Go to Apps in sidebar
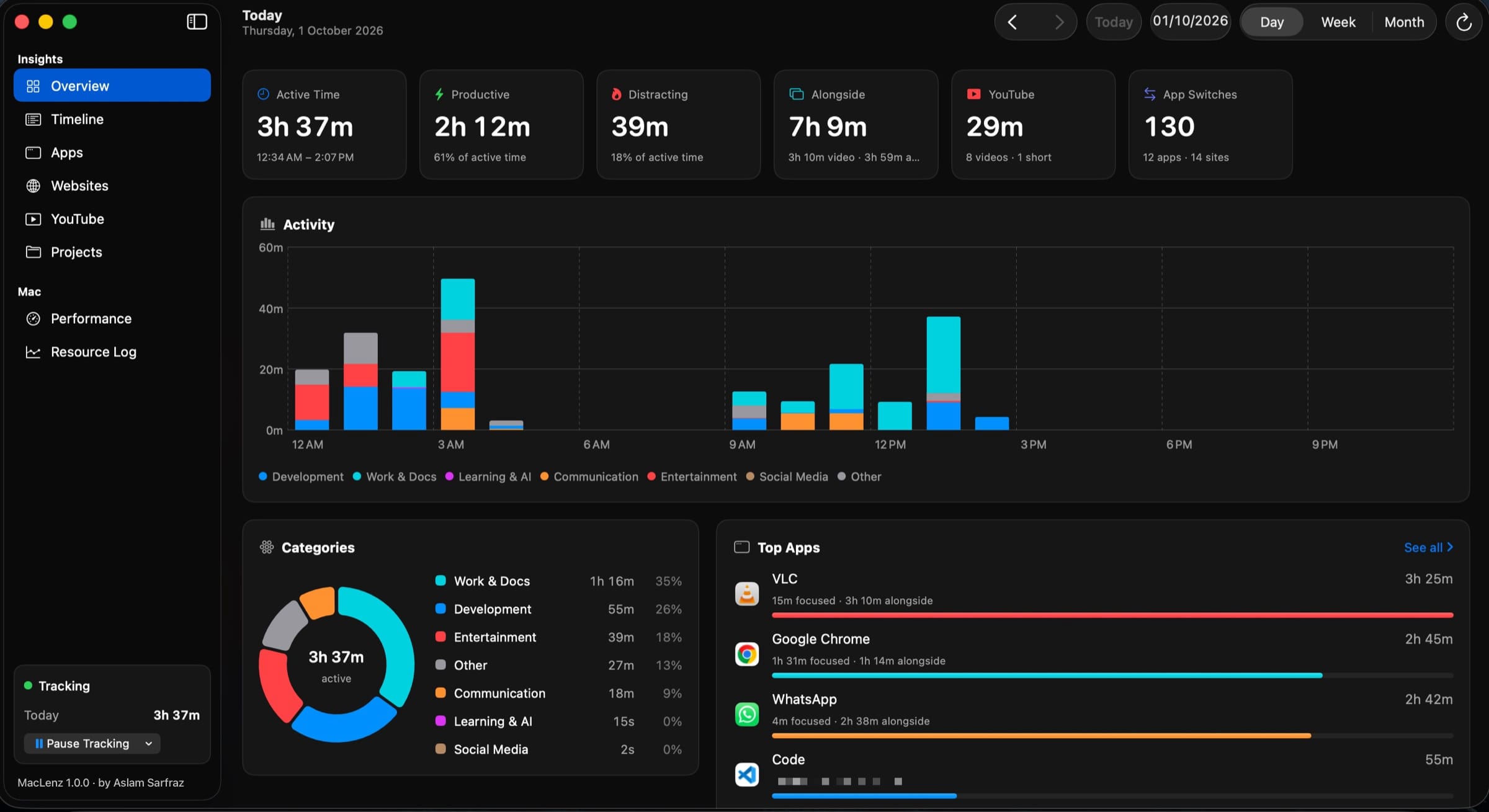The height and width of the screenshot is (812, 1489). click(x=112, y=153)
